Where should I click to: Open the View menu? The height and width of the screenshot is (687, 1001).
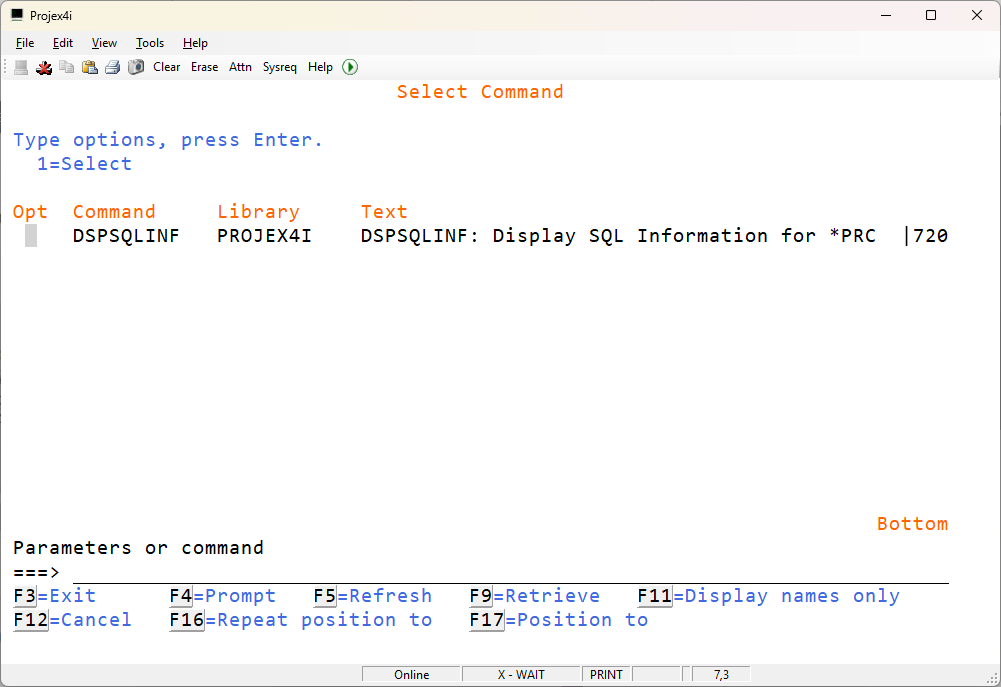click(x=104, y=43)
